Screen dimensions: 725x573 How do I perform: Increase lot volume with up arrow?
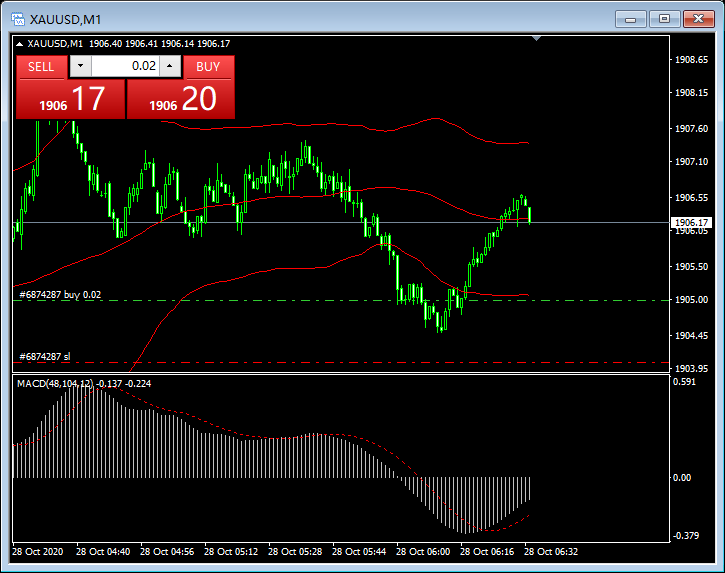click(x=170, y=66)
